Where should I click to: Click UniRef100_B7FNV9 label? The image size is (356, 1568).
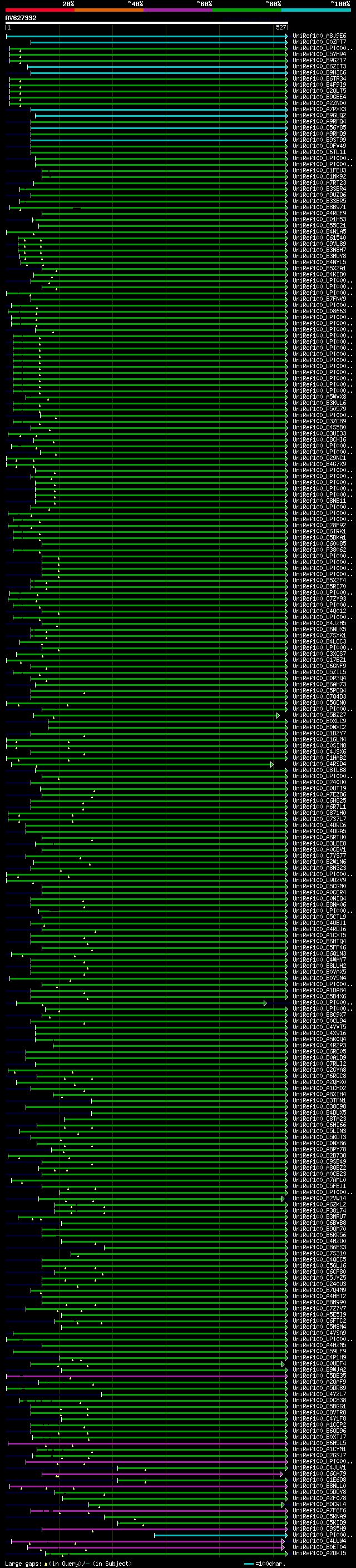(319, 299)
